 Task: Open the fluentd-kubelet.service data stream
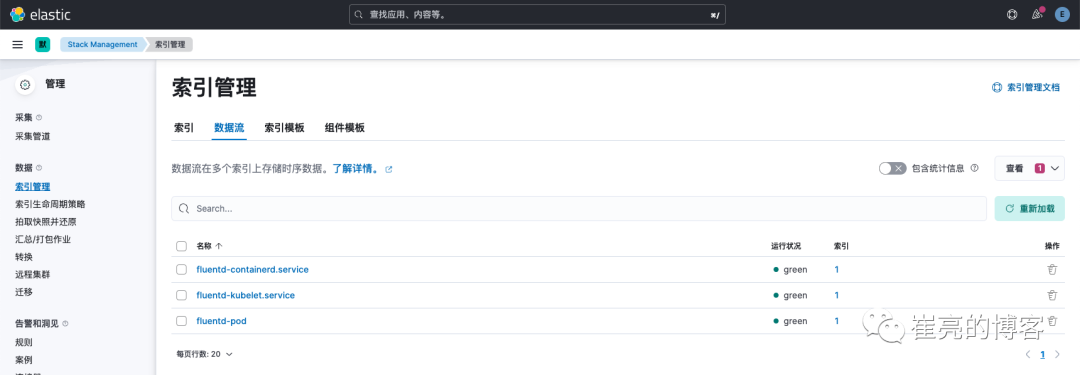point(245,295)
